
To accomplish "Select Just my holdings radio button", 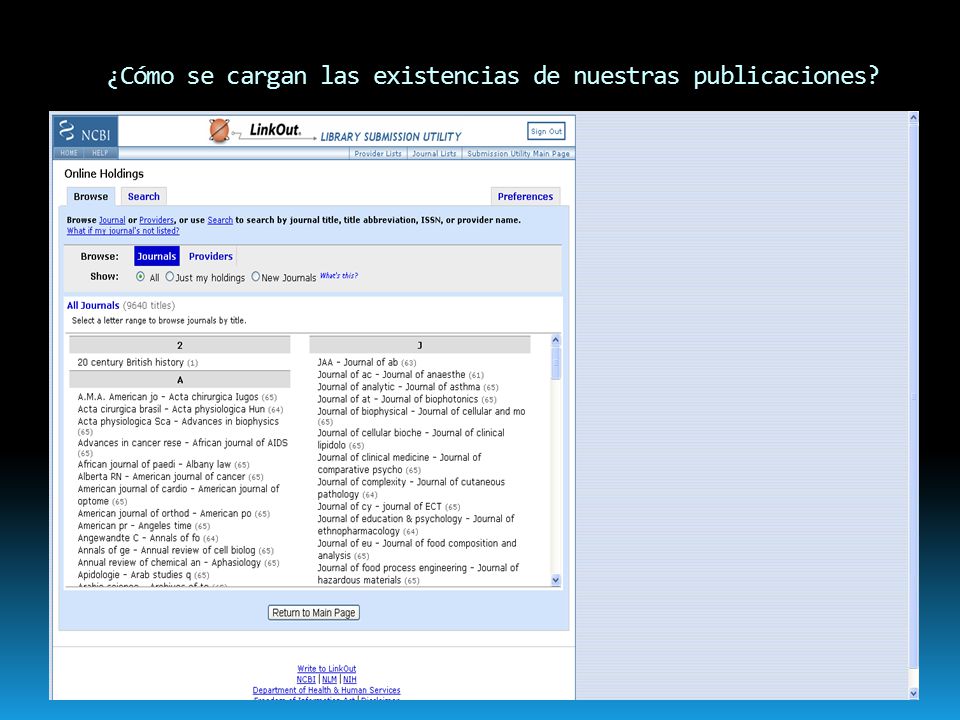I will coord(170,277).
